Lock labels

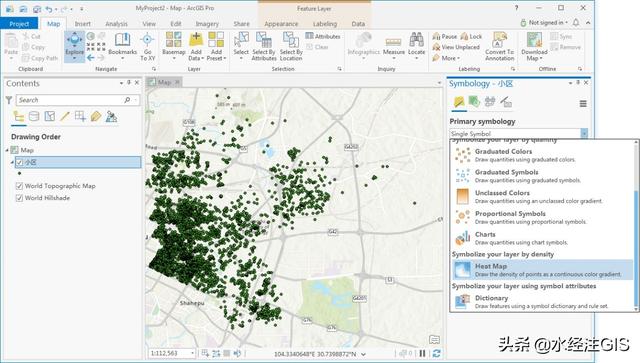pos(471,36)
